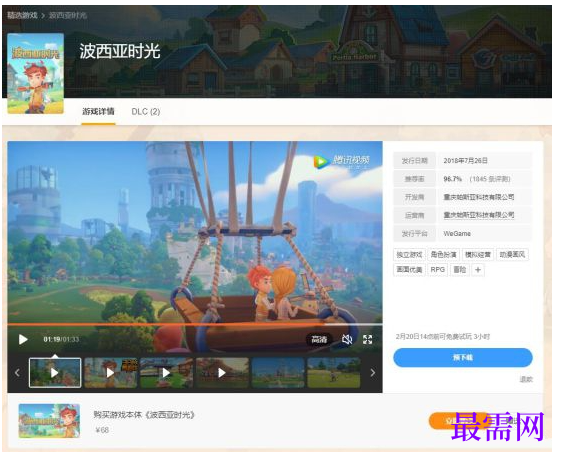Click the 01:19/01:33 video time display
Screen dimensions: 563x458
click(x=61, y=339)
